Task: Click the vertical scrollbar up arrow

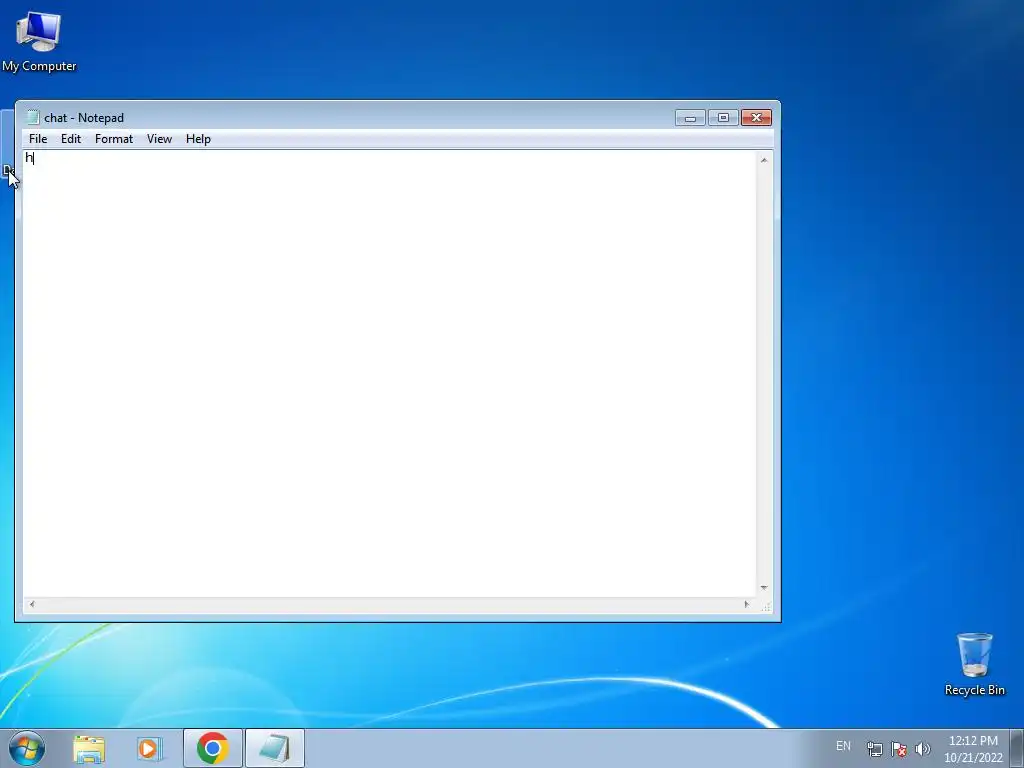Action: (763, 160)
